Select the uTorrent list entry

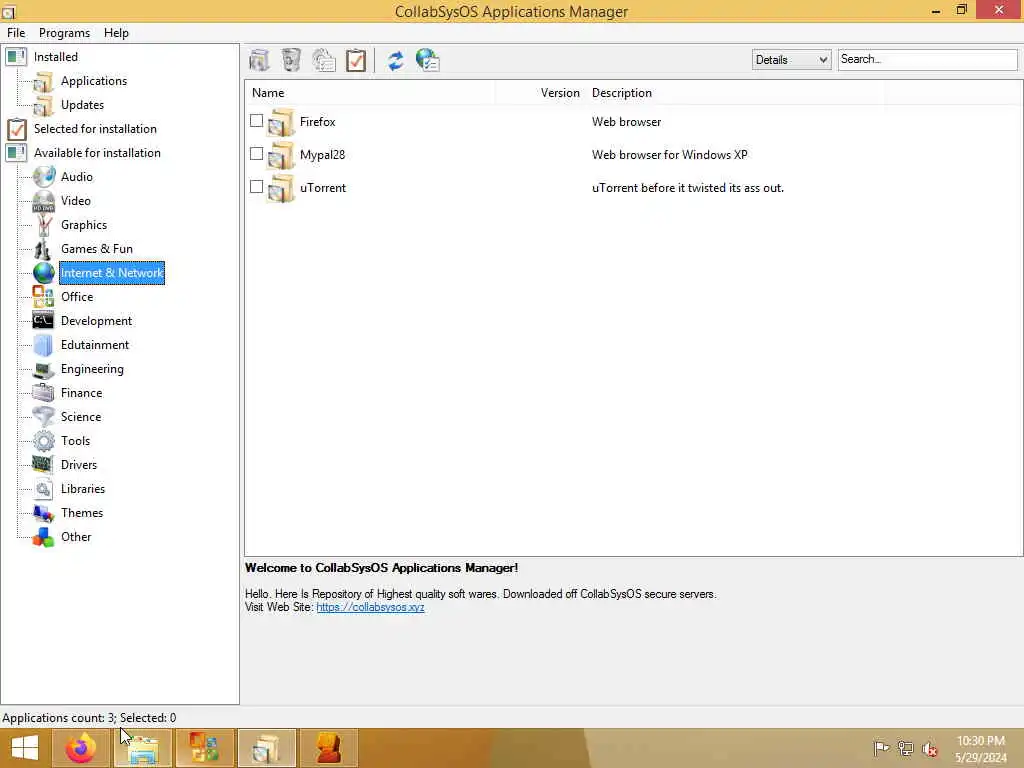click(323, 187)
